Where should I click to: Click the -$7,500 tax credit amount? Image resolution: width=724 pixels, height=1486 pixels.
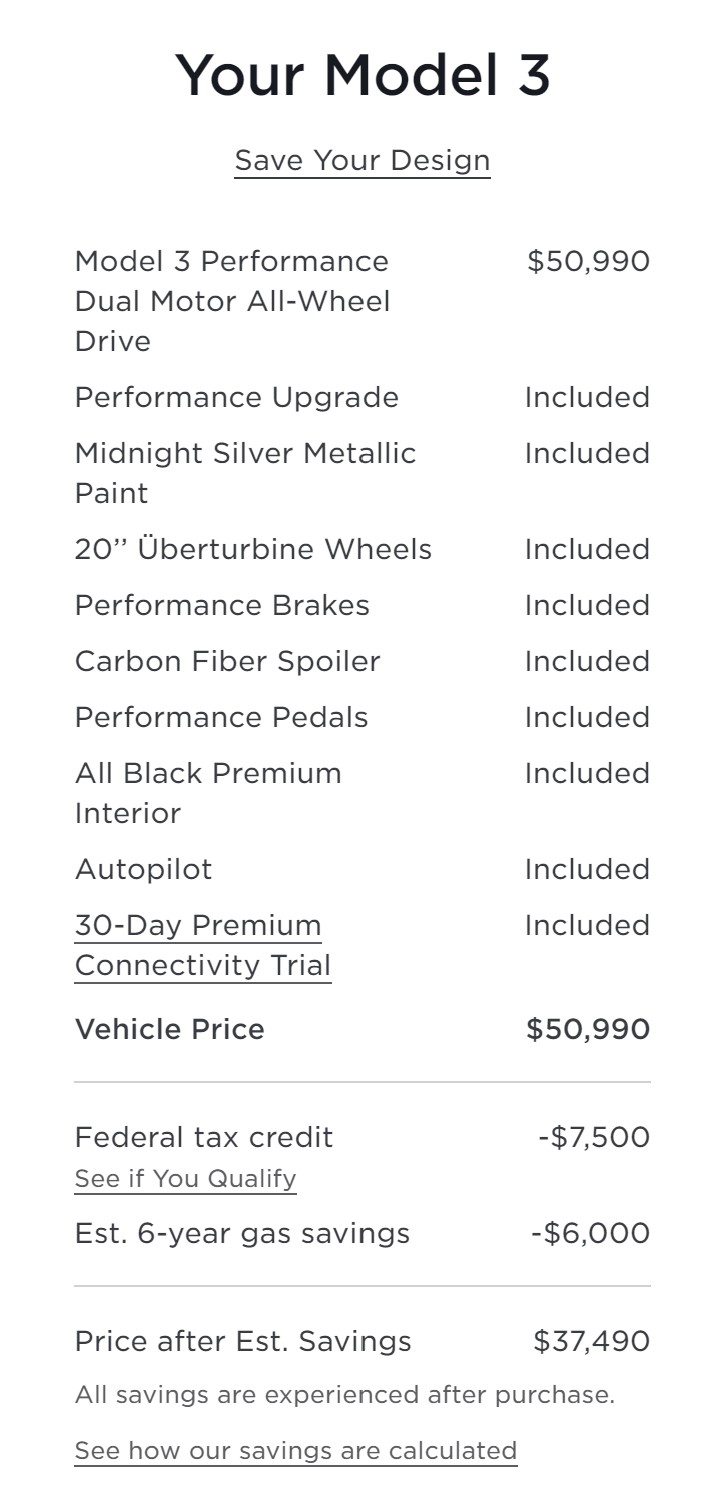click(x=594, y=1137)
